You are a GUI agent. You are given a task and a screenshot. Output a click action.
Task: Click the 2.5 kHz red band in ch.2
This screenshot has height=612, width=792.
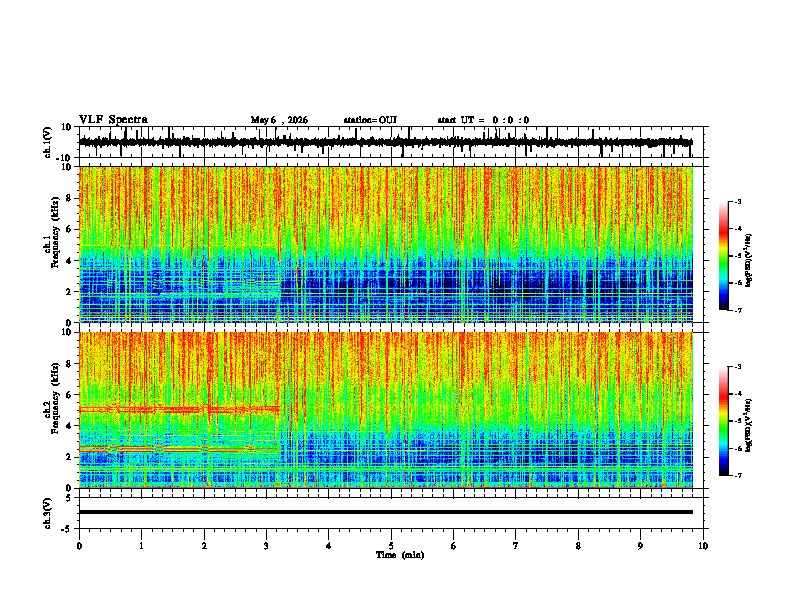[x=179, y=448]
